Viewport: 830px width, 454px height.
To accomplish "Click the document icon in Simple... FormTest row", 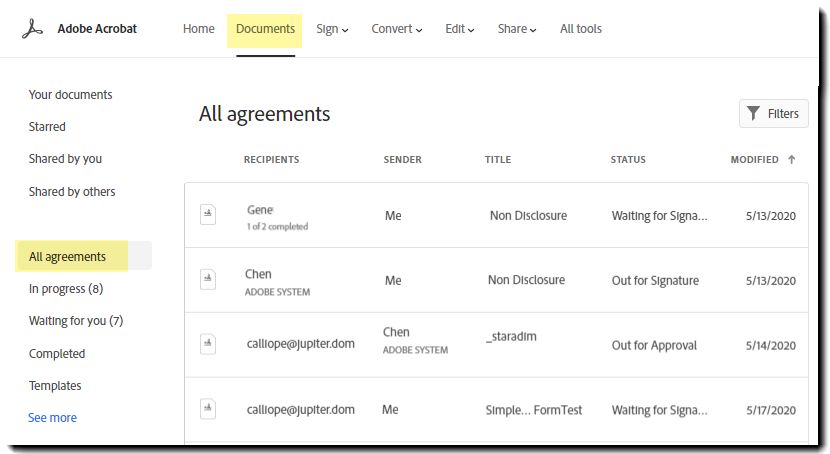I will [208, 408].
